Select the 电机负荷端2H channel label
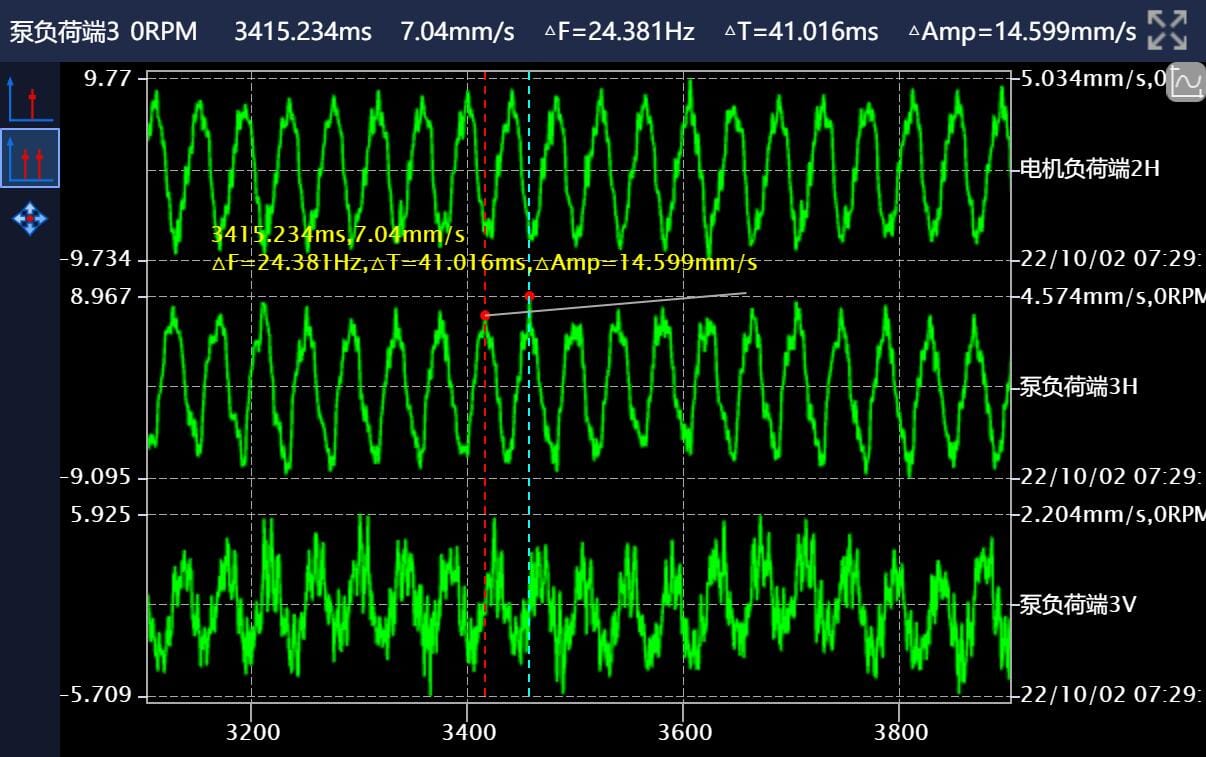 coord(1089,169)
